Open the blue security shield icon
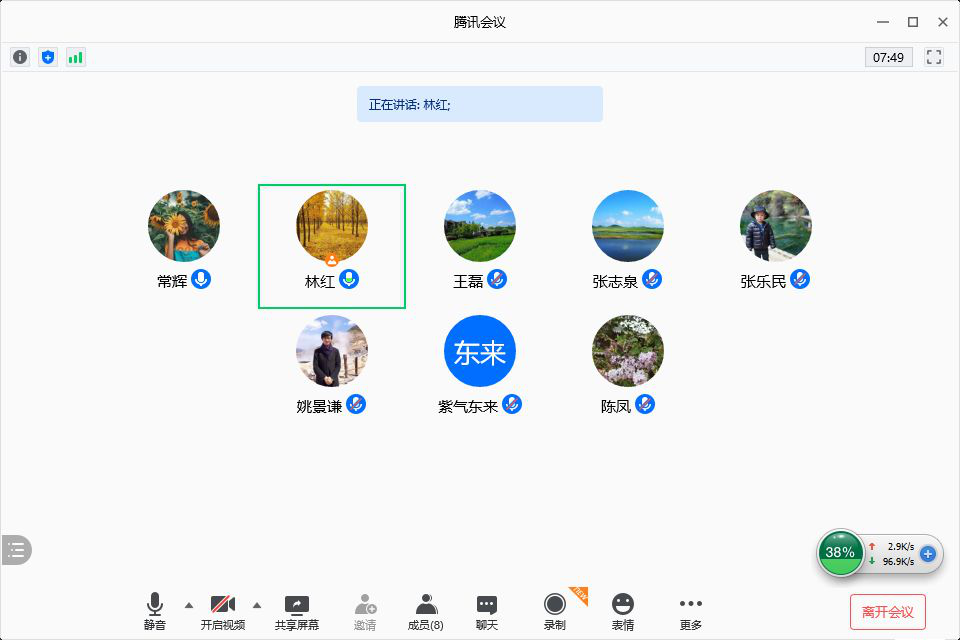This screenshot has width=960, height=640. coord(48,57)
